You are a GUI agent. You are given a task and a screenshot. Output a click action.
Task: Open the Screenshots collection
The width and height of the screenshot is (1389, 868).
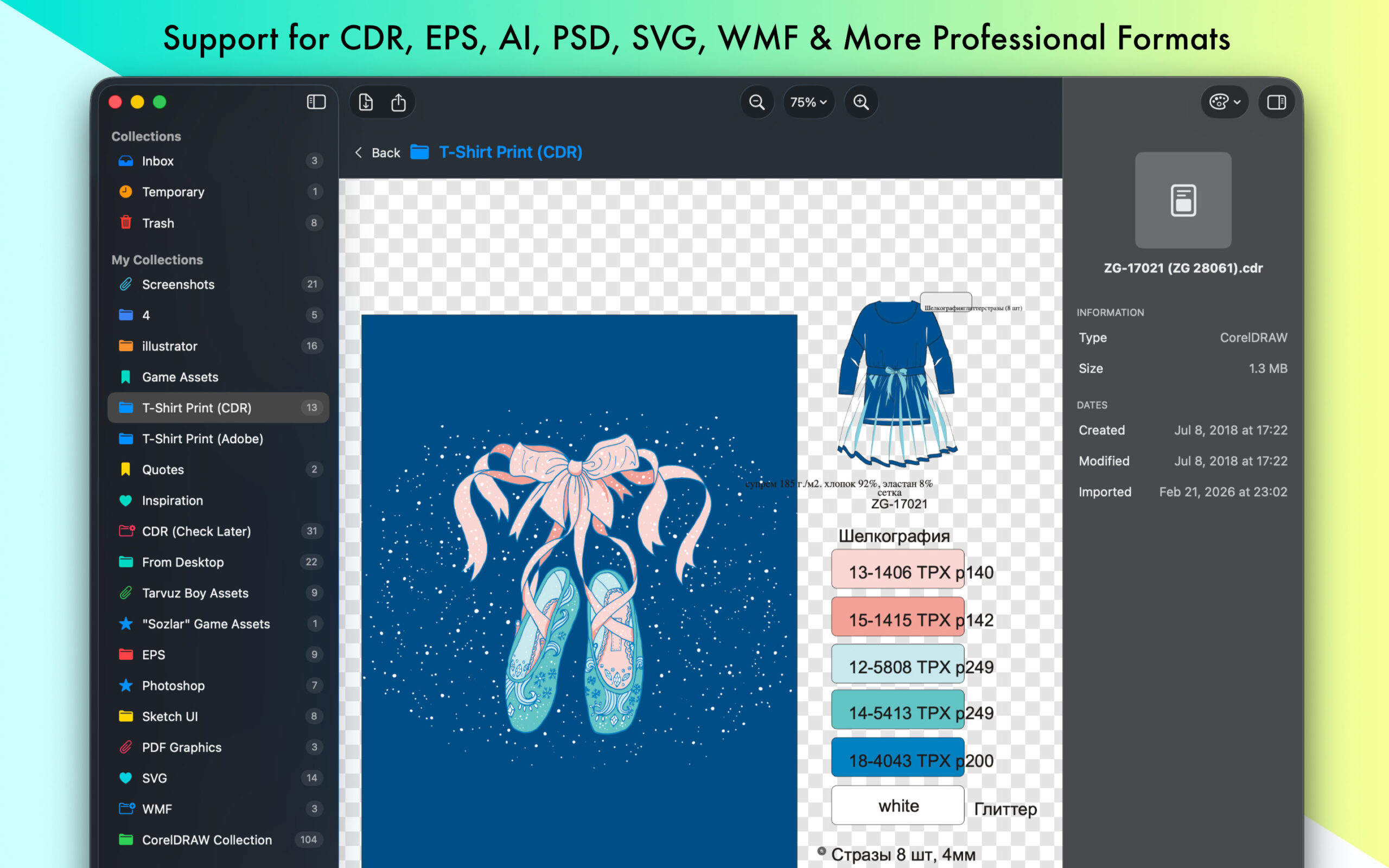(178, 285)
